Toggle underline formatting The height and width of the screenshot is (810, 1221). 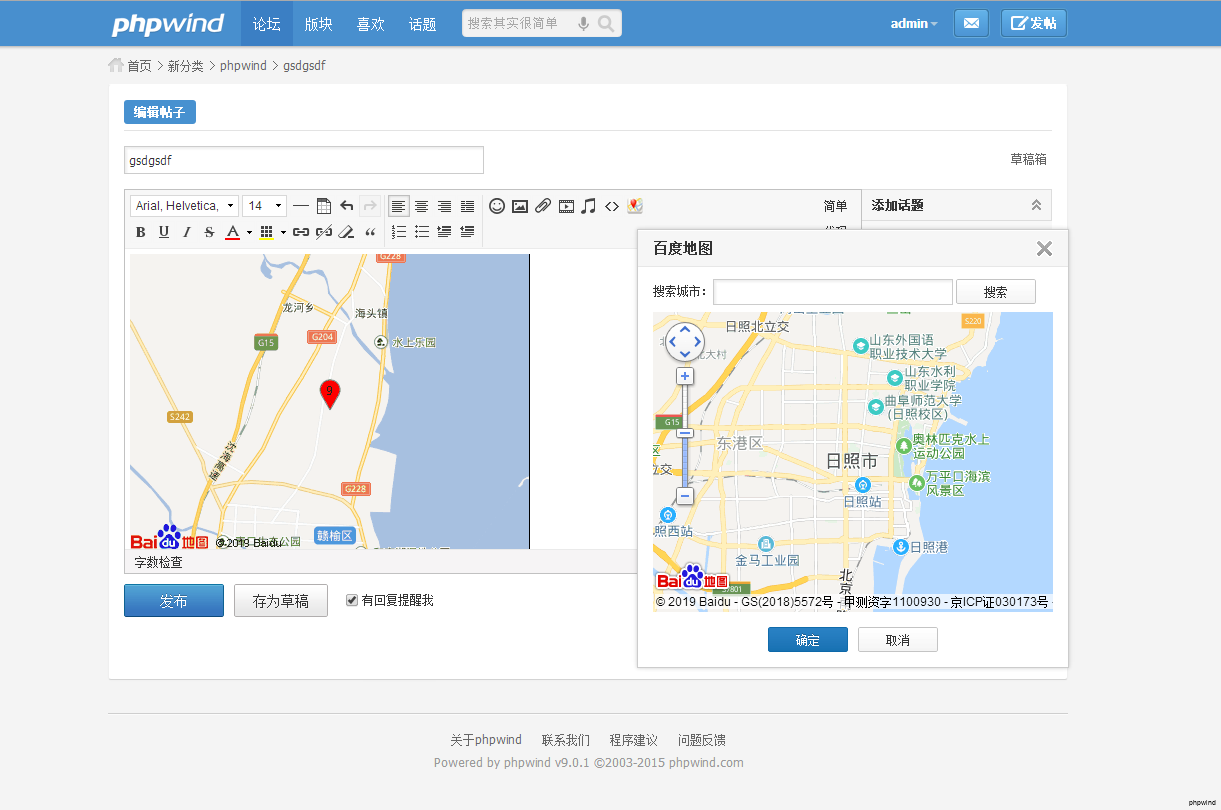coord(163,232)
